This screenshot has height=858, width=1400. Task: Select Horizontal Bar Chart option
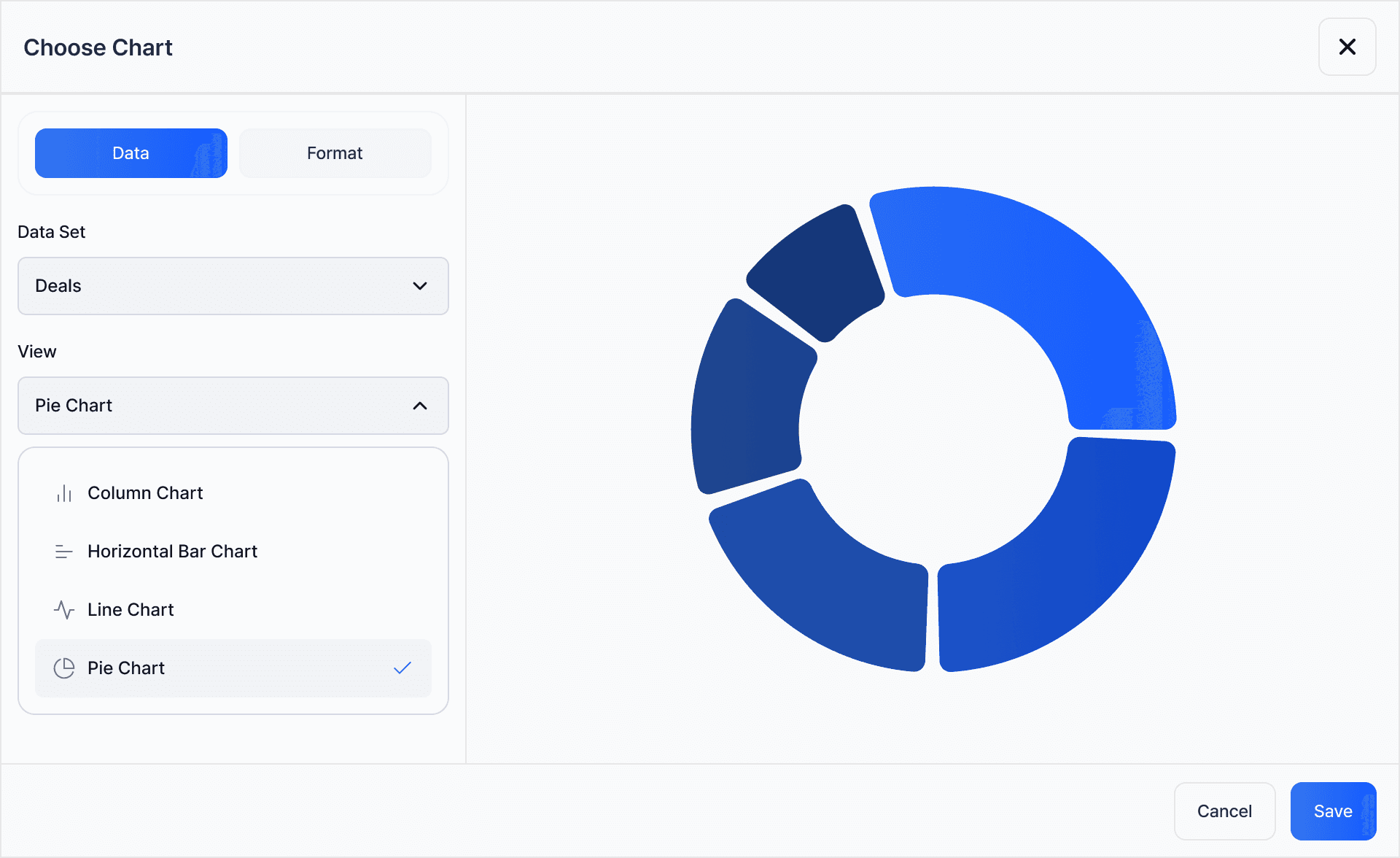point(172,552)
